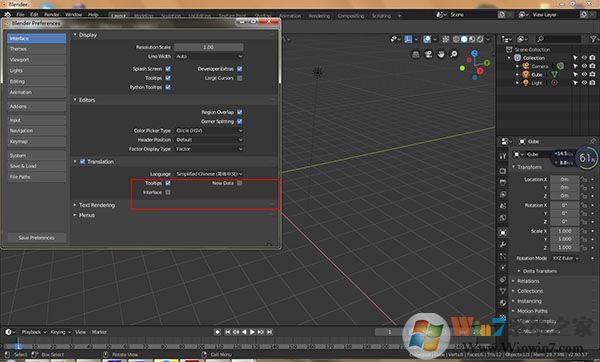Open the Color Picker Type dropdown
The image size is (600, 362).
209,130
